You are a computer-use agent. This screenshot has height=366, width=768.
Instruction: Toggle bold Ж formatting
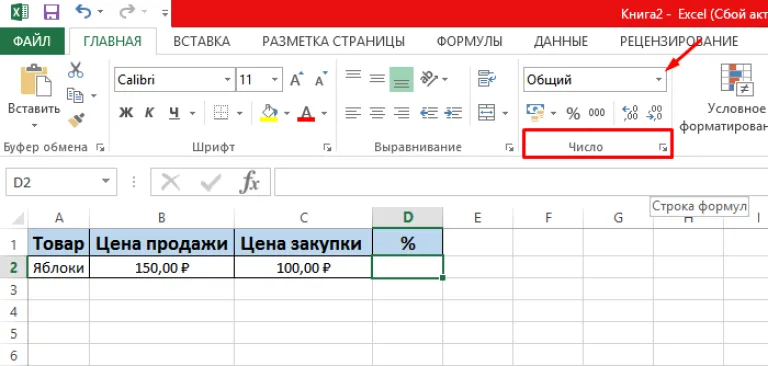(x=126, y=113)
